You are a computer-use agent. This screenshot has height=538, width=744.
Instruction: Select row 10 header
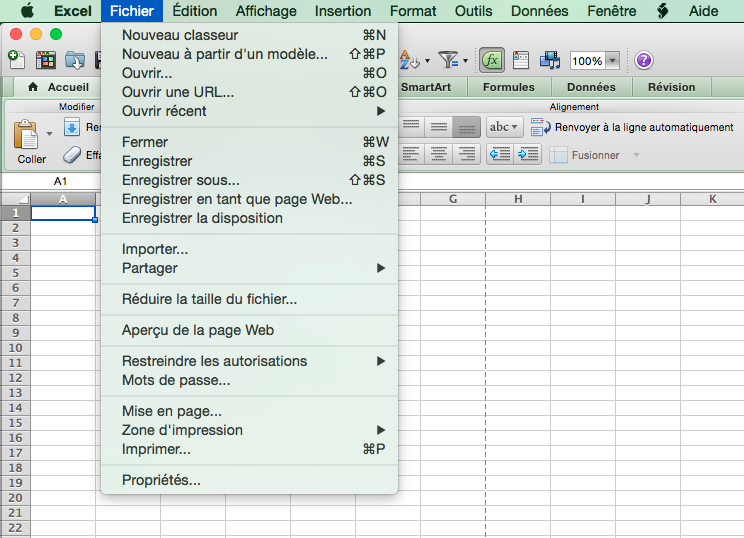(15, 348)
